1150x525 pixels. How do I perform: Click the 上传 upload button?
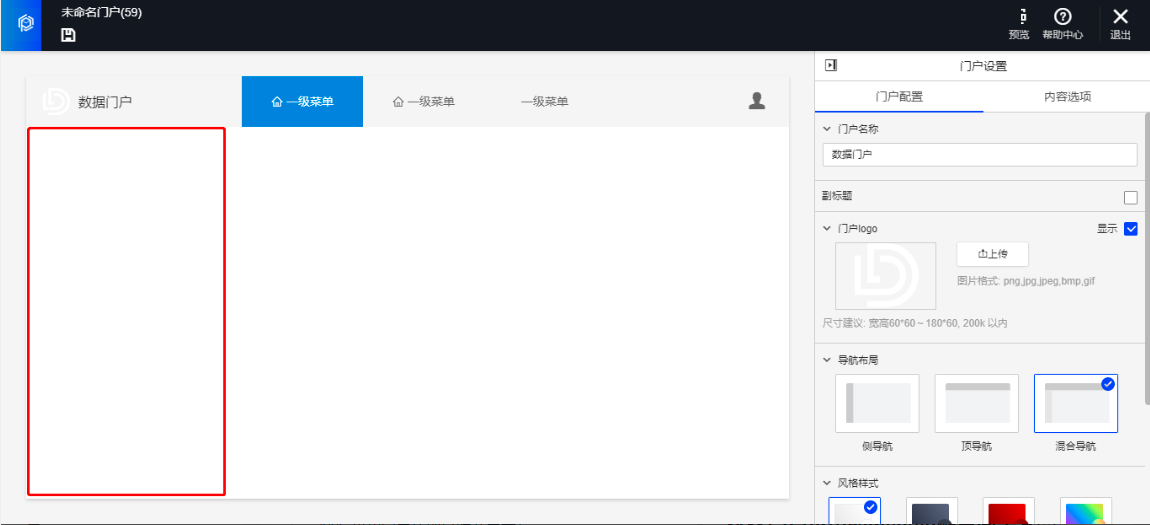tap(992, 254)
